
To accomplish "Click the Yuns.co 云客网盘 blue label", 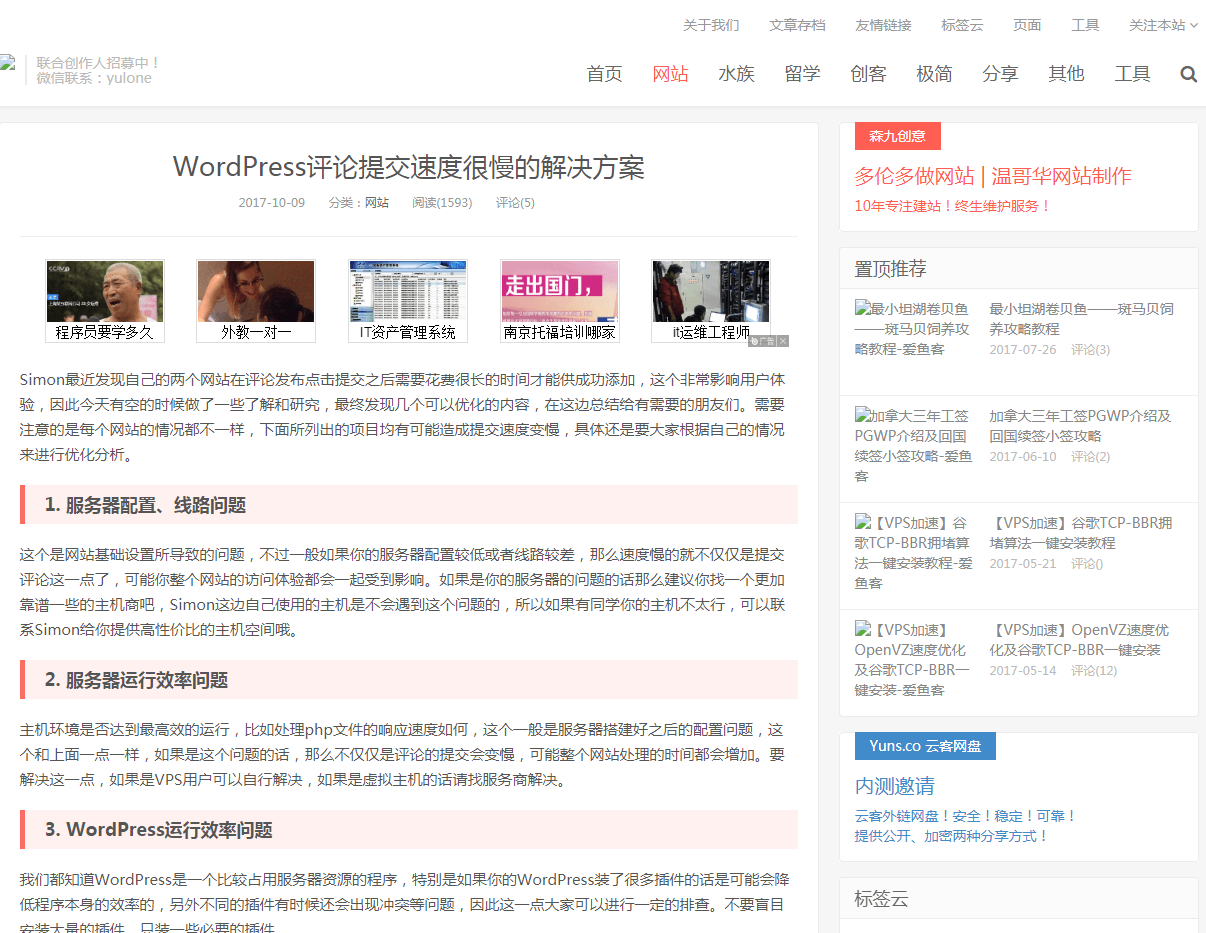I will click(x=925, y=746).
